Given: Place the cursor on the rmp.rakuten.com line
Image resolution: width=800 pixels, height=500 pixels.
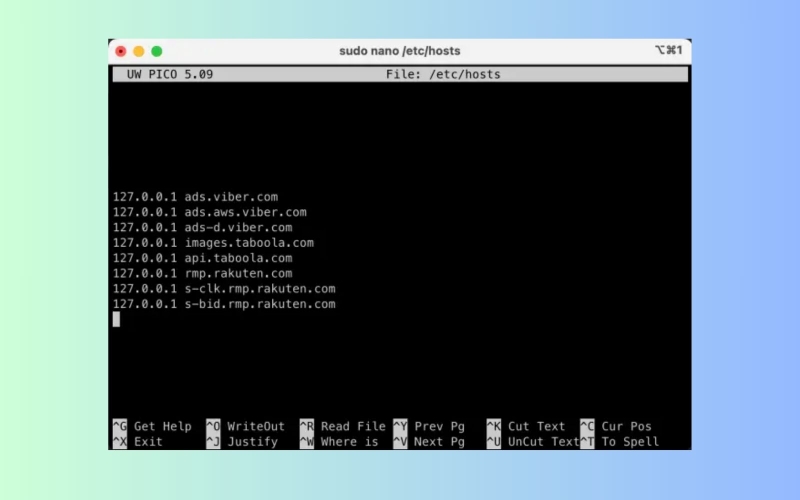Looking at the screenshot, I should point(203,273).
